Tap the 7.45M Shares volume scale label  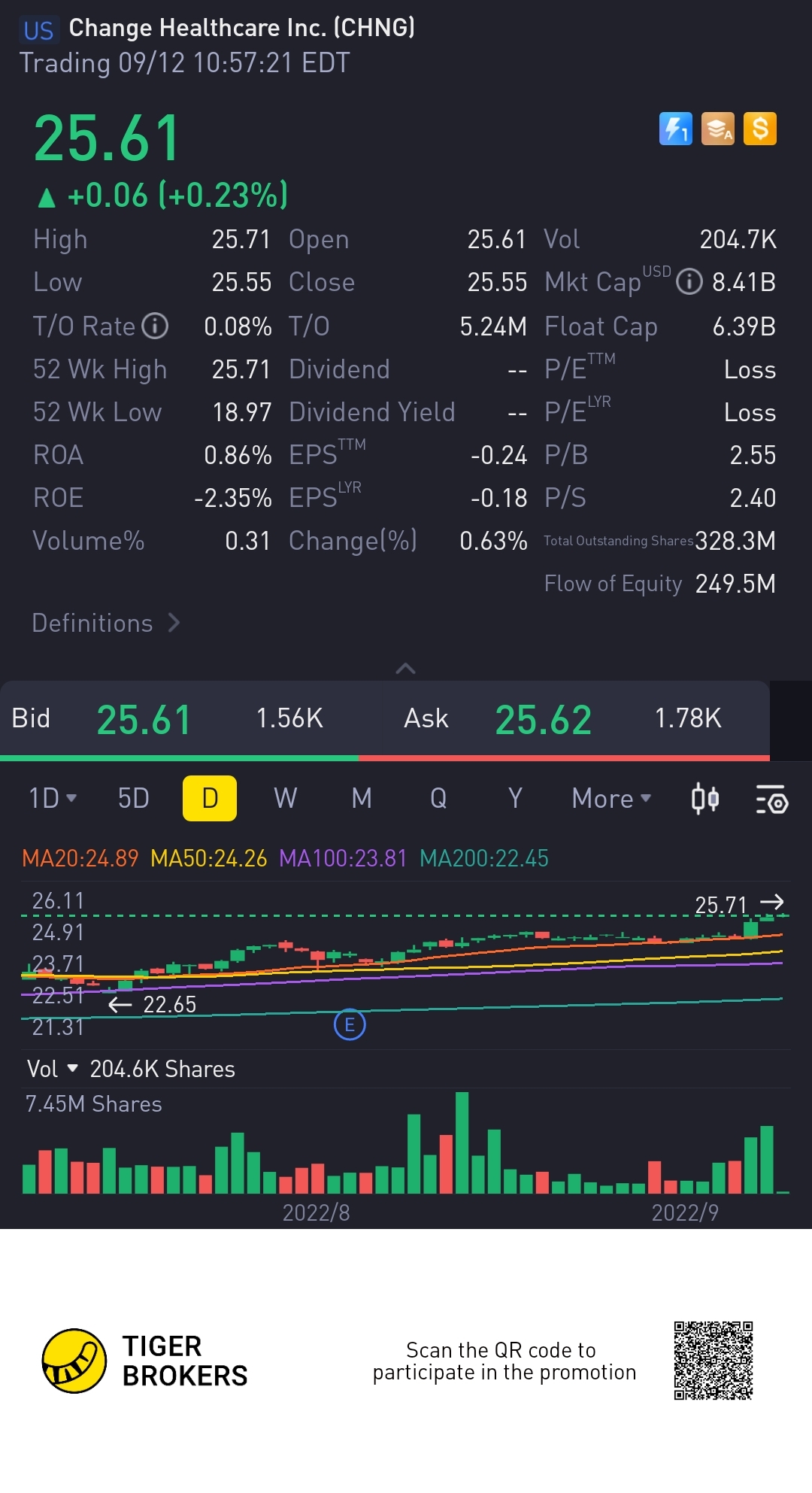point(94,1103)
